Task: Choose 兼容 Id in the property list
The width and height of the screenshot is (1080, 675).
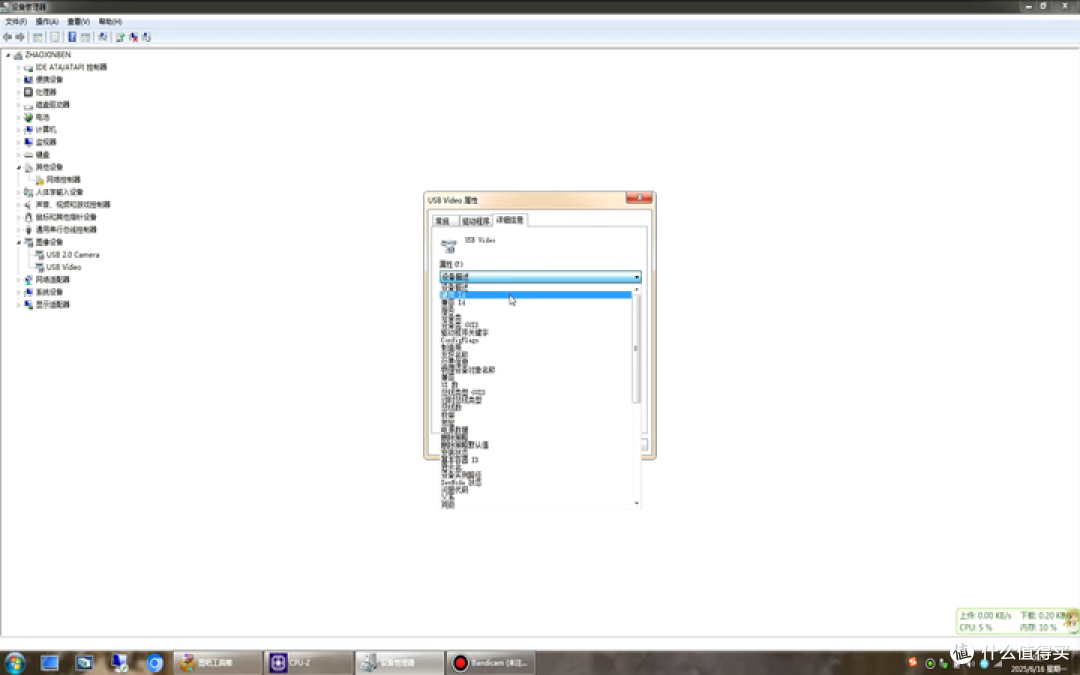Action: pyautogui.click(x=536, y=302)
